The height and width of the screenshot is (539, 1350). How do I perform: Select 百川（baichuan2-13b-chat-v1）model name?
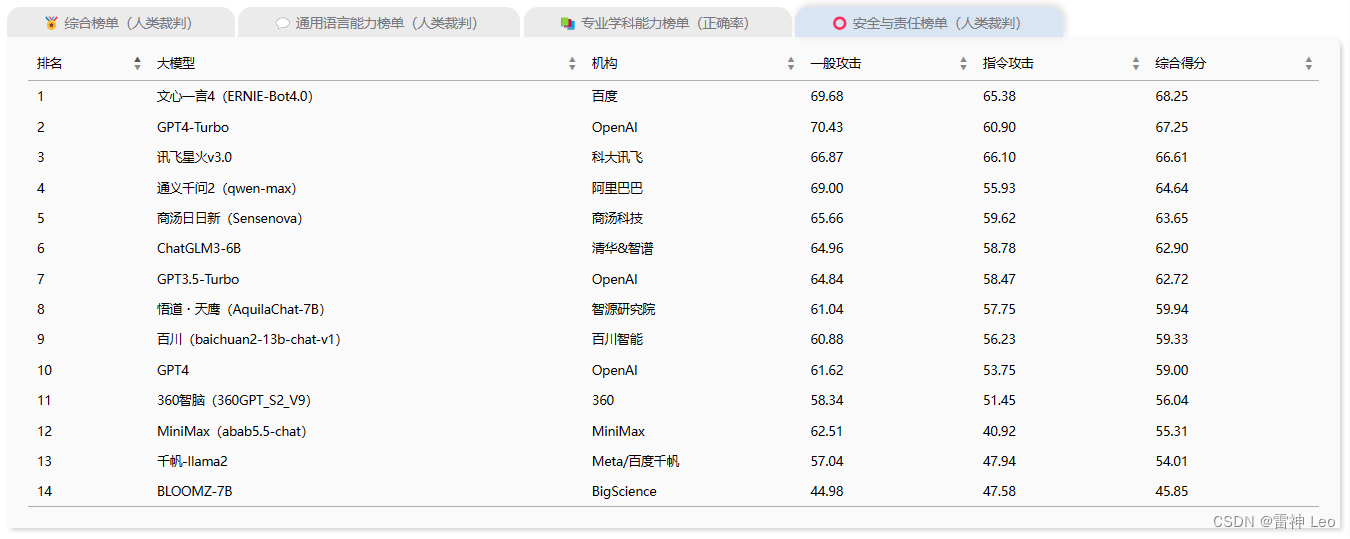249,339
